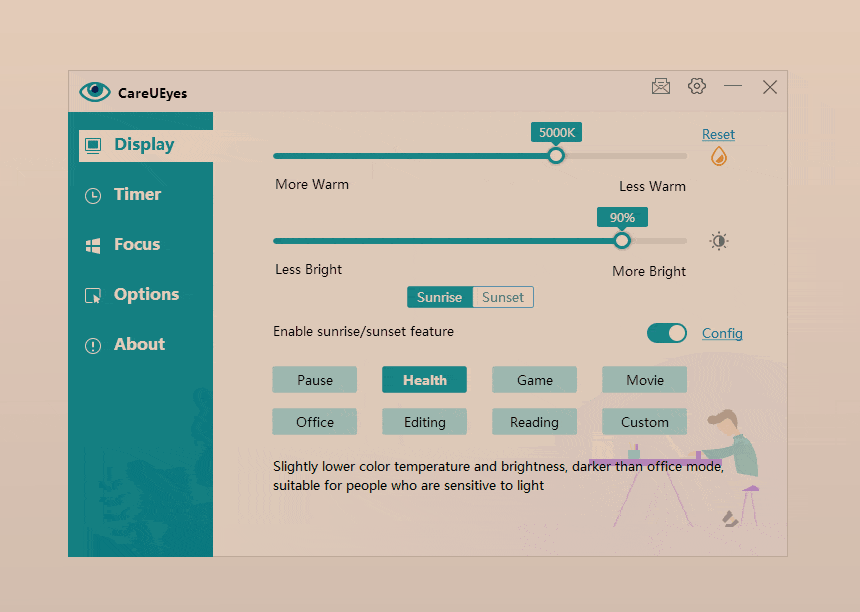
Task: Click the 5000K temperature value label
Action: click(x=557, y=132)
